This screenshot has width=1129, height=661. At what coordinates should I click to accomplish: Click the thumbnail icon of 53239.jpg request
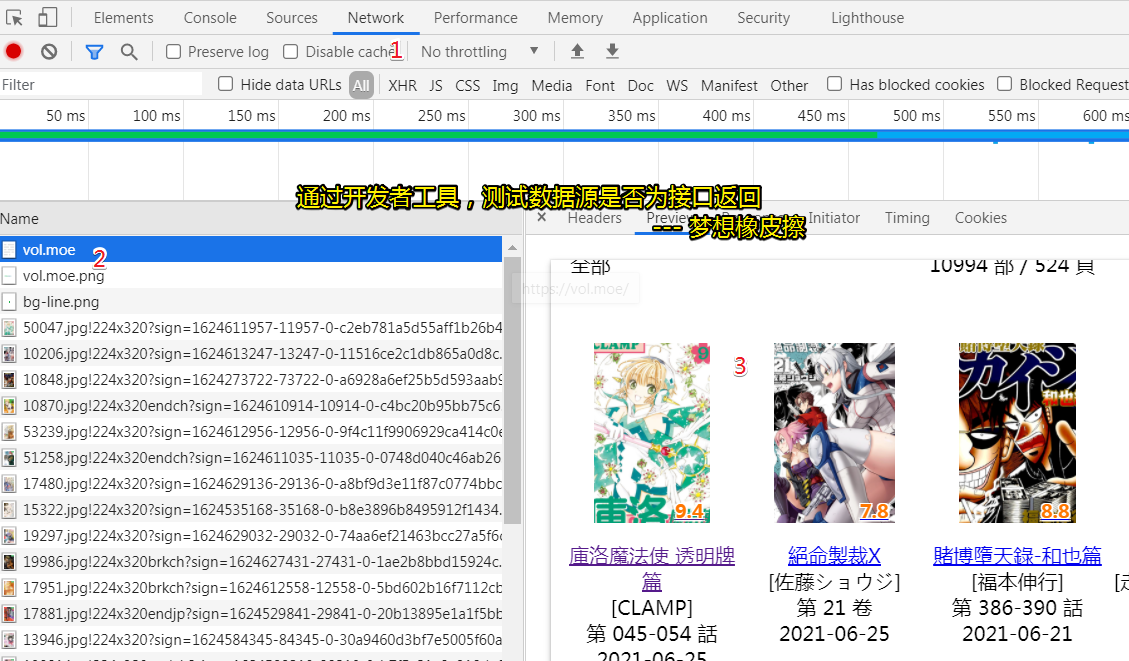9,431
